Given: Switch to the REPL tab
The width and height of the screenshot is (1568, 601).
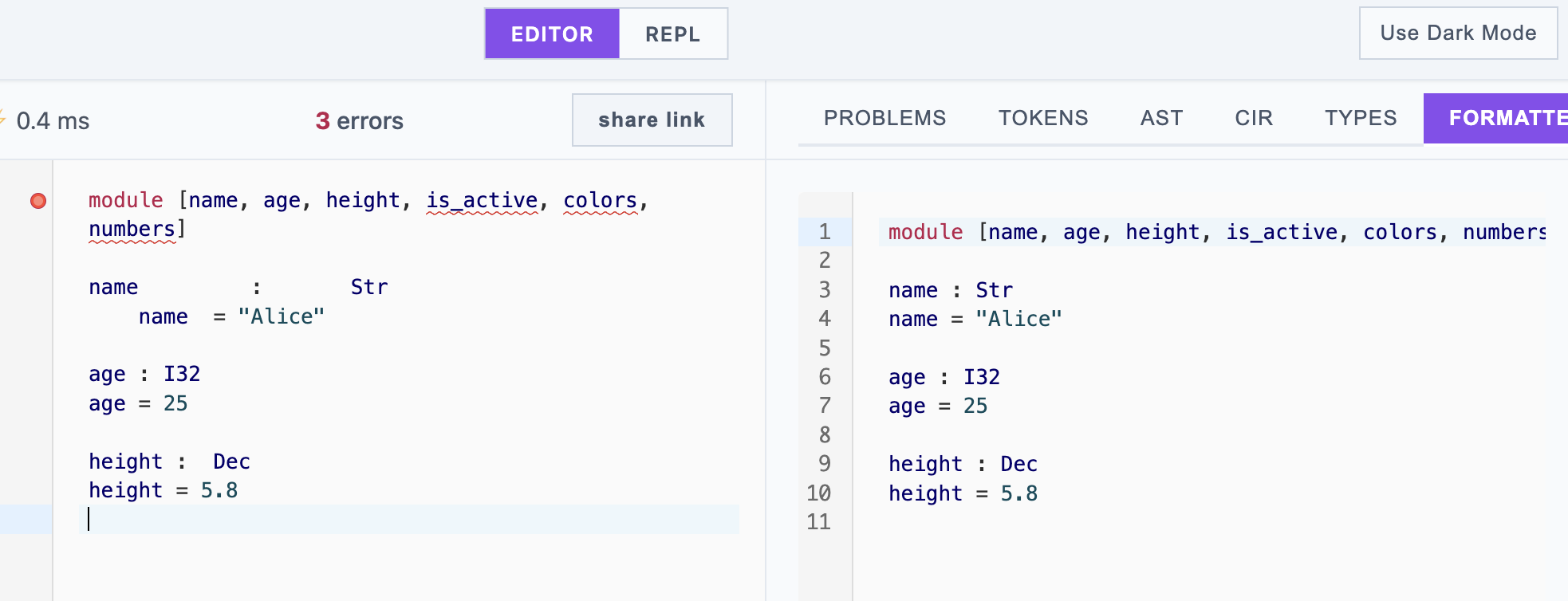Looking at the screenshot, I should coord(673,34).
